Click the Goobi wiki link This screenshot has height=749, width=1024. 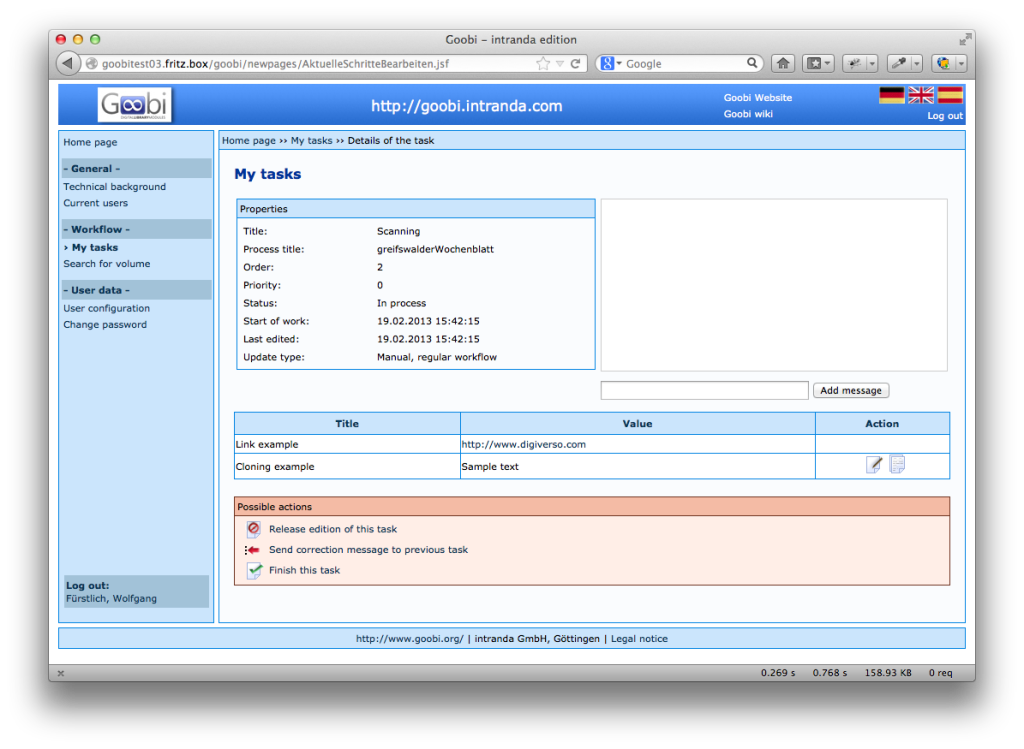click(x=748, y=114)
